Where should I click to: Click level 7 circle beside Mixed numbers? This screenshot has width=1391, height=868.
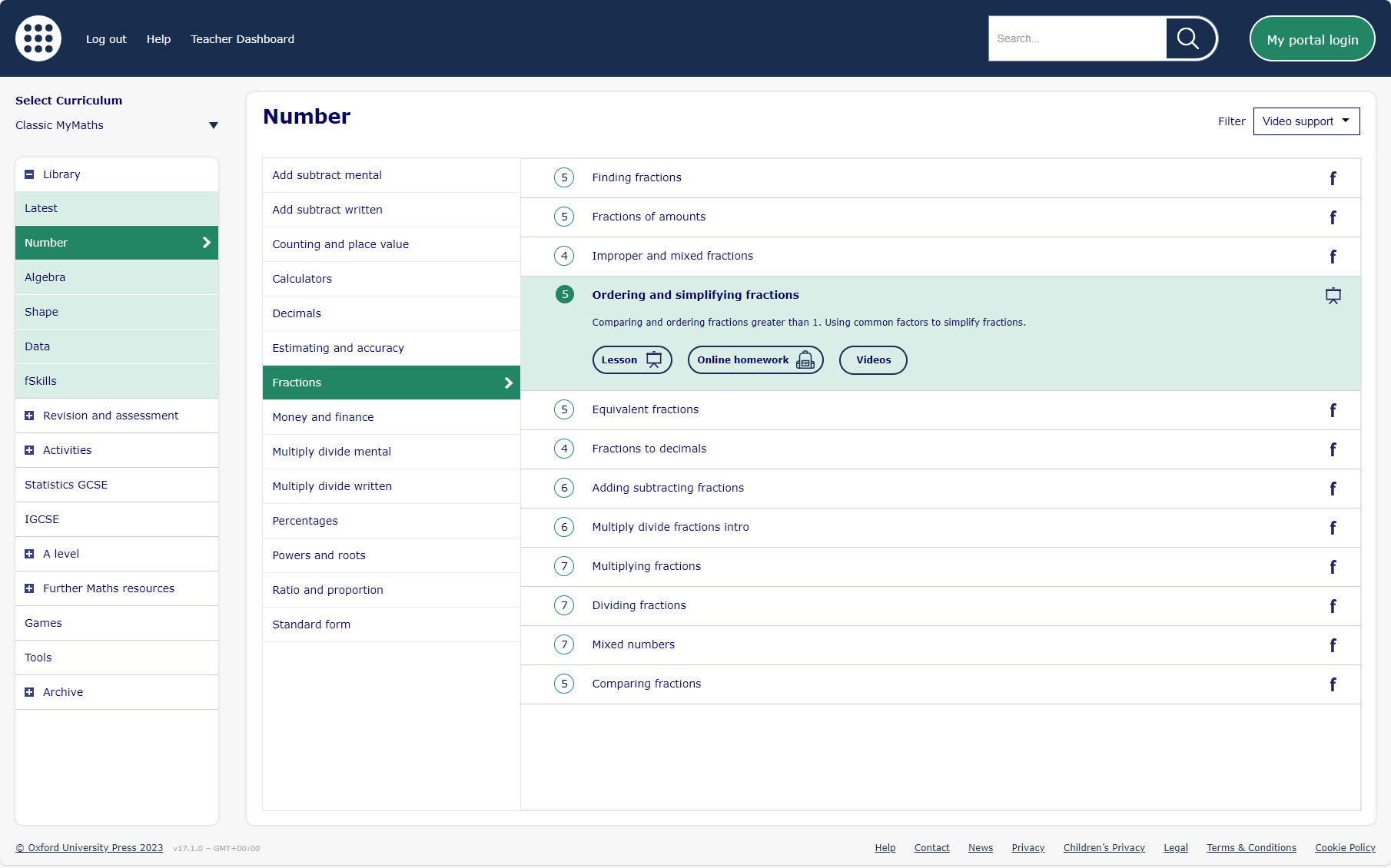(564, 644)
